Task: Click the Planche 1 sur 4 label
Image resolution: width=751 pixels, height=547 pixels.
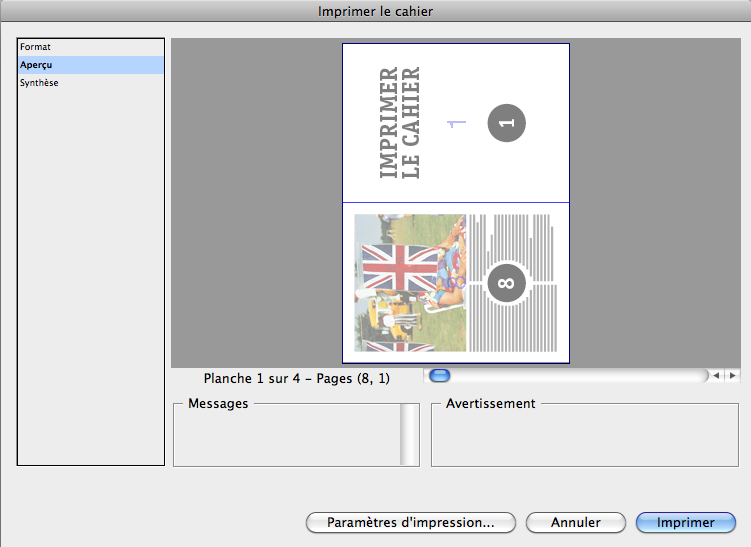Action: coord(296,379)
